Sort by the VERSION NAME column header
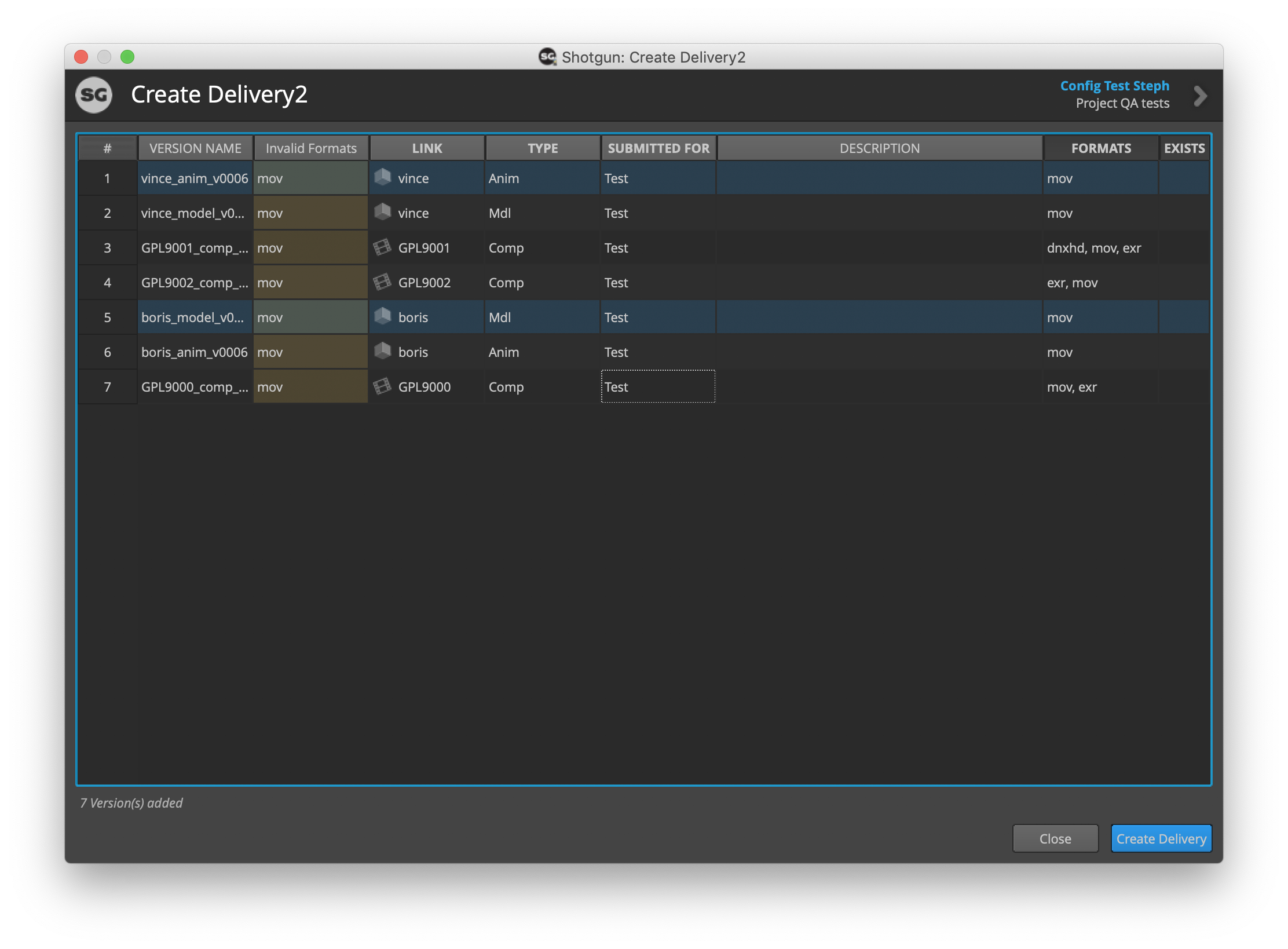The height and width of the screenshot is (949, 1288). point(195,148)
